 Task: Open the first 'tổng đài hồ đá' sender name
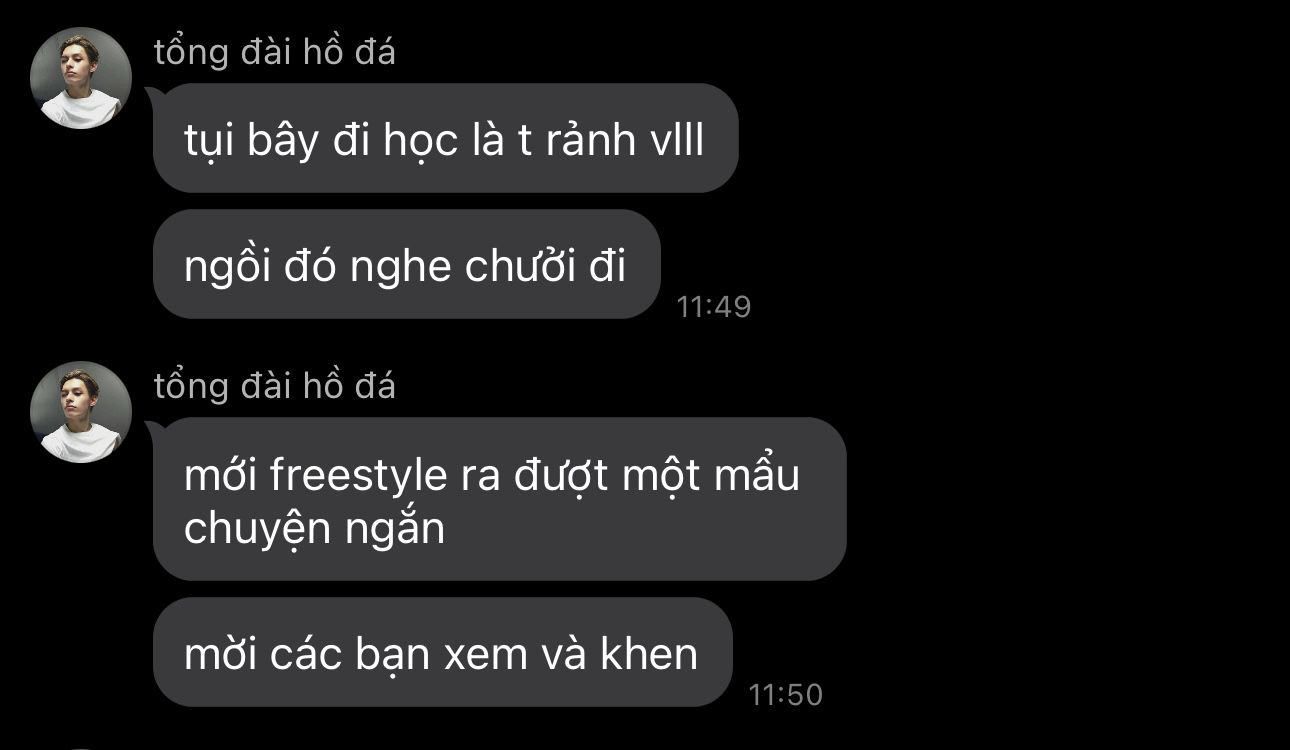(275, 52)
